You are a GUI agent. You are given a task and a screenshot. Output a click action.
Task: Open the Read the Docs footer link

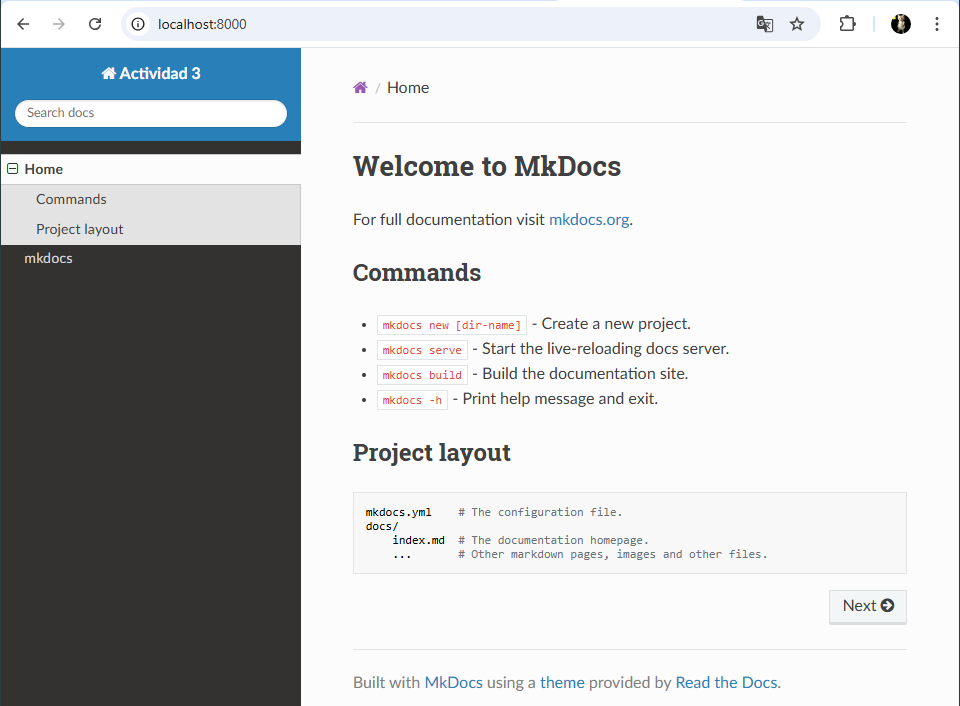tap(726, 682)
